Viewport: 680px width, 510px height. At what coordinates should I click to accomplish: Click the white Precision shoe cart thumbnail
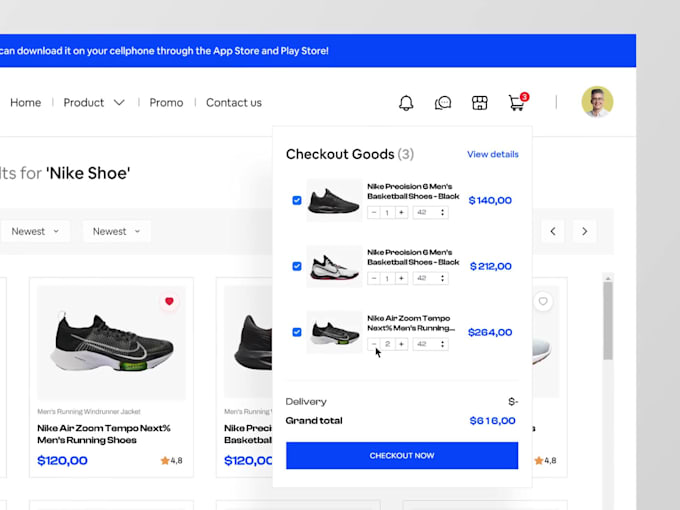point(334,266)
